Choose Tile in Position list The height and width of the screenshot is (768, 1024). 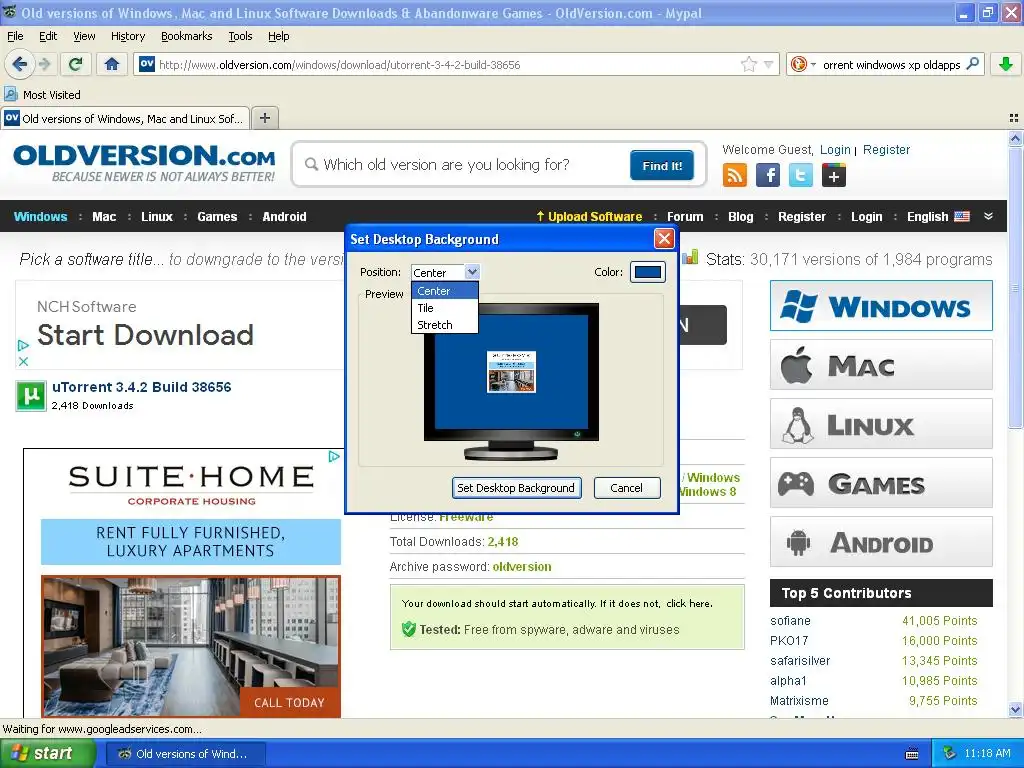click(445, 308)
